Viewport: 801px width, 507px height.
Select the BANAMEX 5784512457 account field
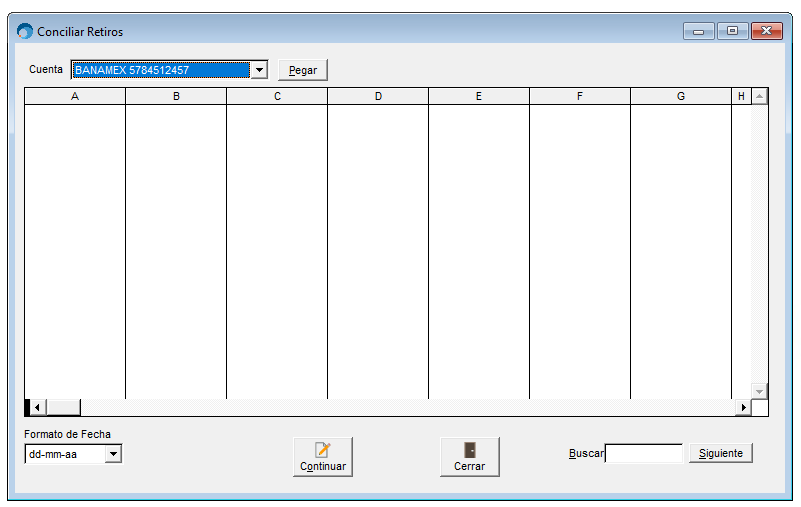click(x=161, y=70)
